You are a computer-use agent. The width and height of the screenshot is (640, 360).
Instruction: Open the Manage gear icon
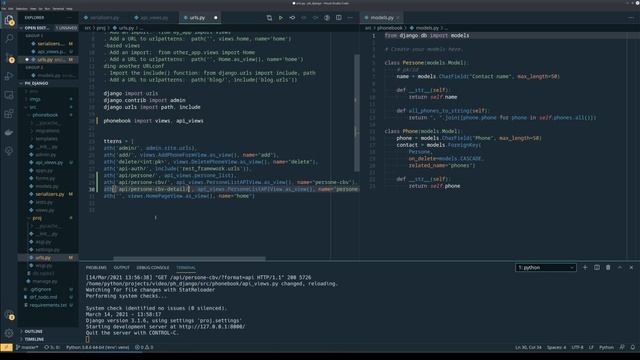(x=9, y=333)
